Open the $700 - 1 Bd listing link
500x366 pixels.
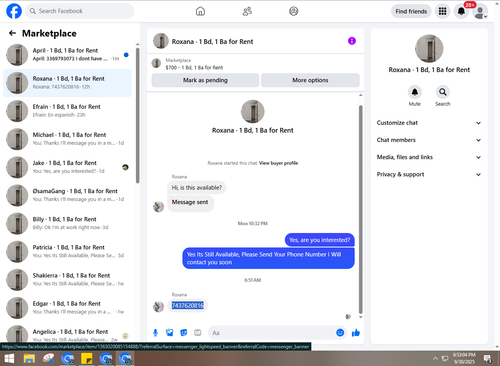[194, 67]
